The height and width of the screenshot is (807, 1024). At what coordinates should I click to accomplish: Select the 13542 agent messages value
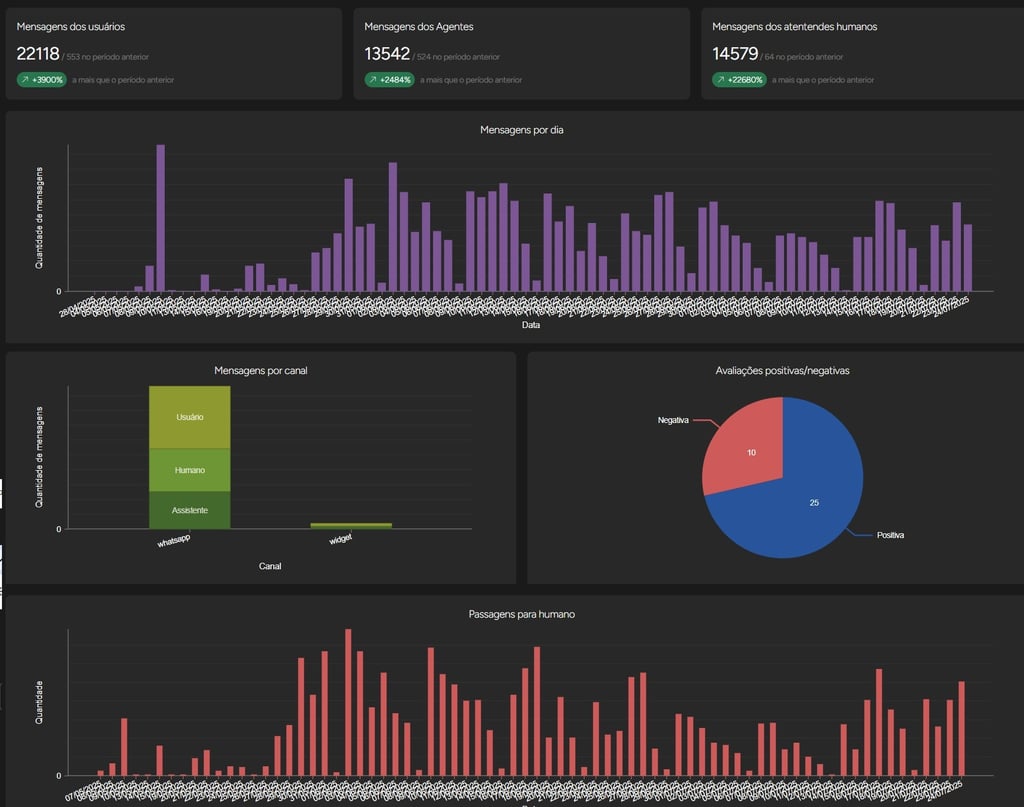(387, 54)
